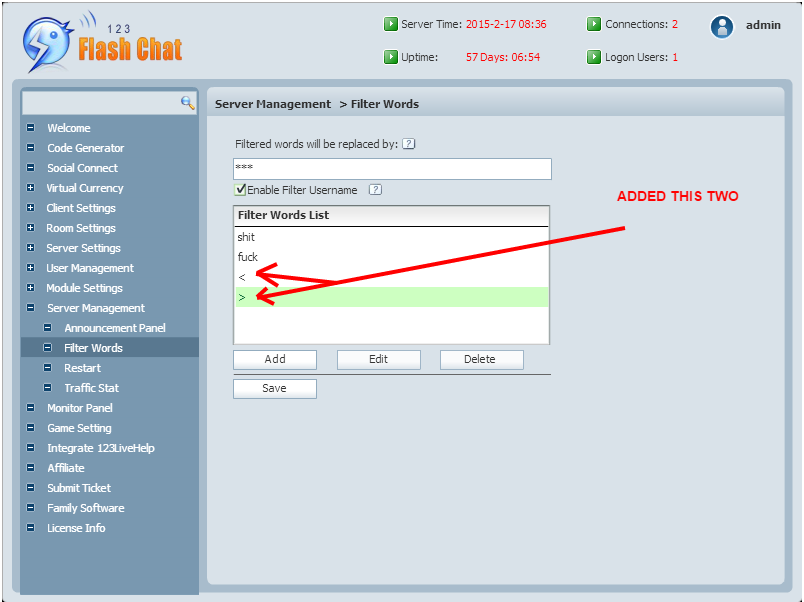Click the filtered words replacement input field
The height and width of the screenshot is (602, 804).
[x=391, y=168]
